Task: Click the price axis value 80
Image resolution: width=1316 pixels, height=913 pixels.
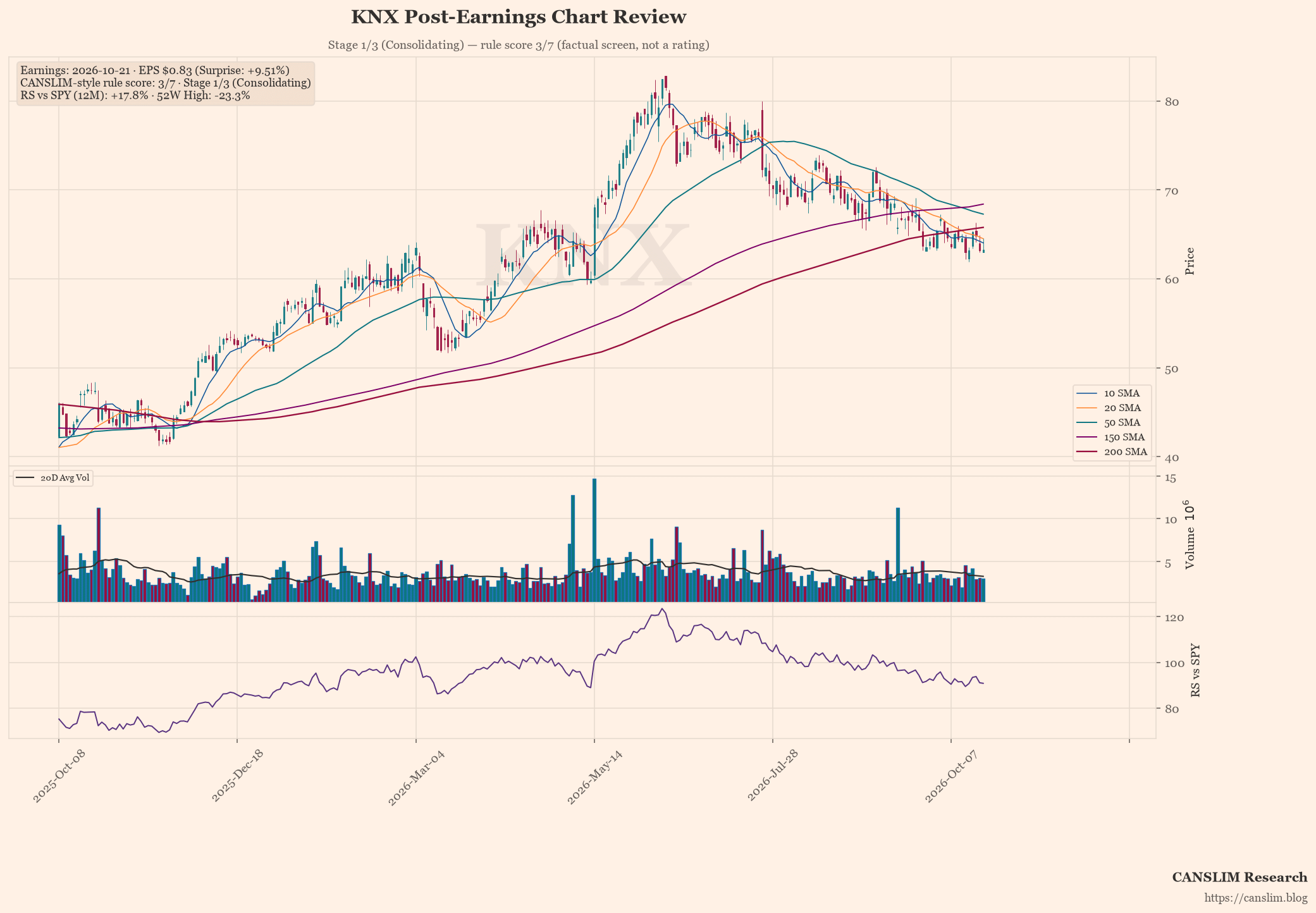Action: point(1171,102)
